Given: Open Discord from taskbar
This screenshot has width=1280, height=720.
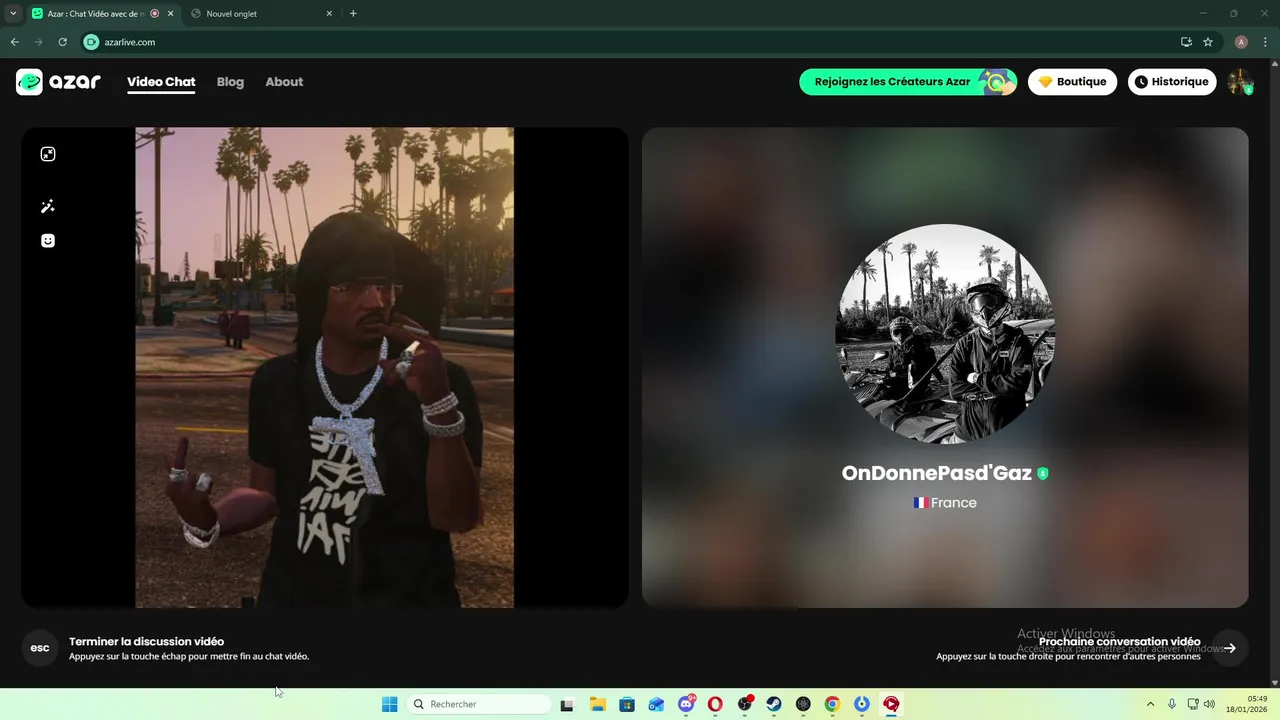Looking at the screenshot, I should tap(686, 704).
